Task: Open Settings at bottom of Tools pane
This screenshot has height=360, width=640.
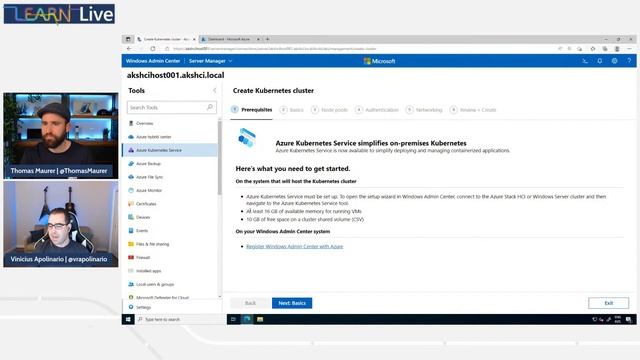Action: 172,307
